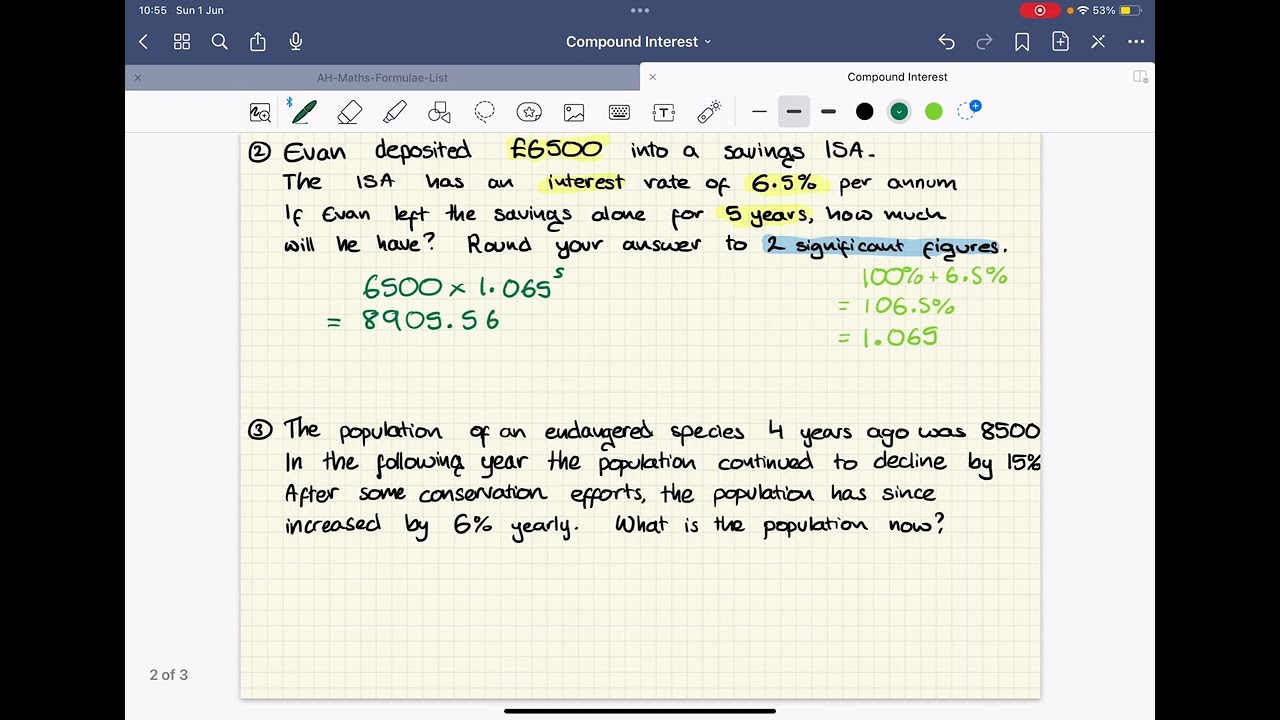Tap the highlighted £6500 amount

click(556, 149)
